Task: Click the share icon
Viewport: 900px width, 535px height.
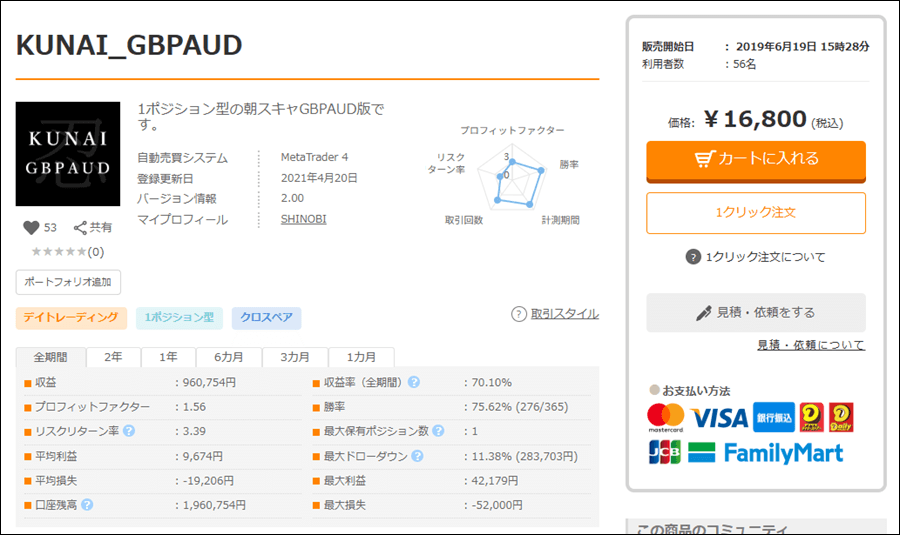Action: point(81,228)
